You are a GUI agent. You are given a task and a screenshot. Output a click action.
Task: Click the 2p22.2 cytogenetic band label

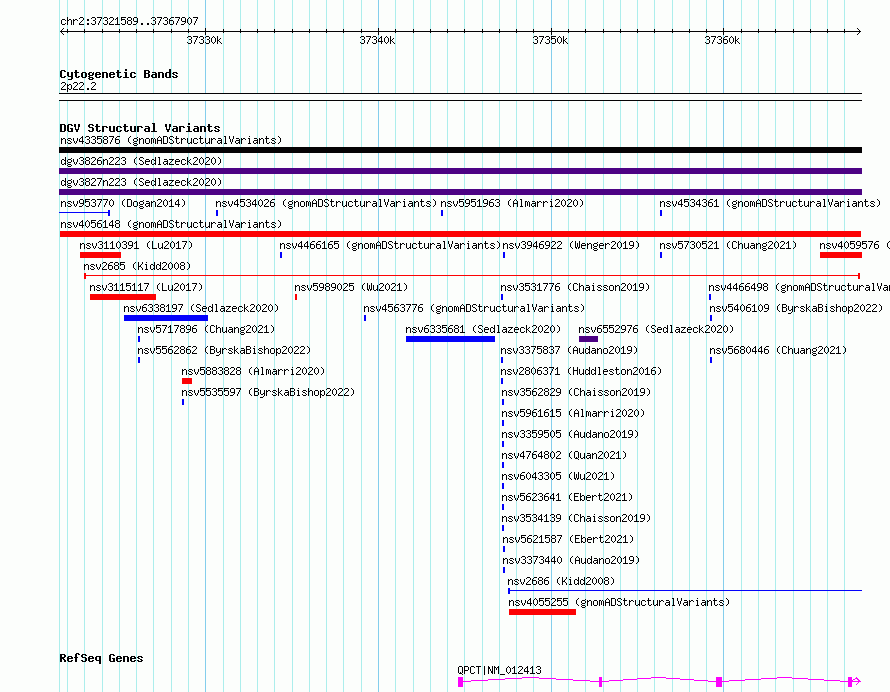[78, 86]
